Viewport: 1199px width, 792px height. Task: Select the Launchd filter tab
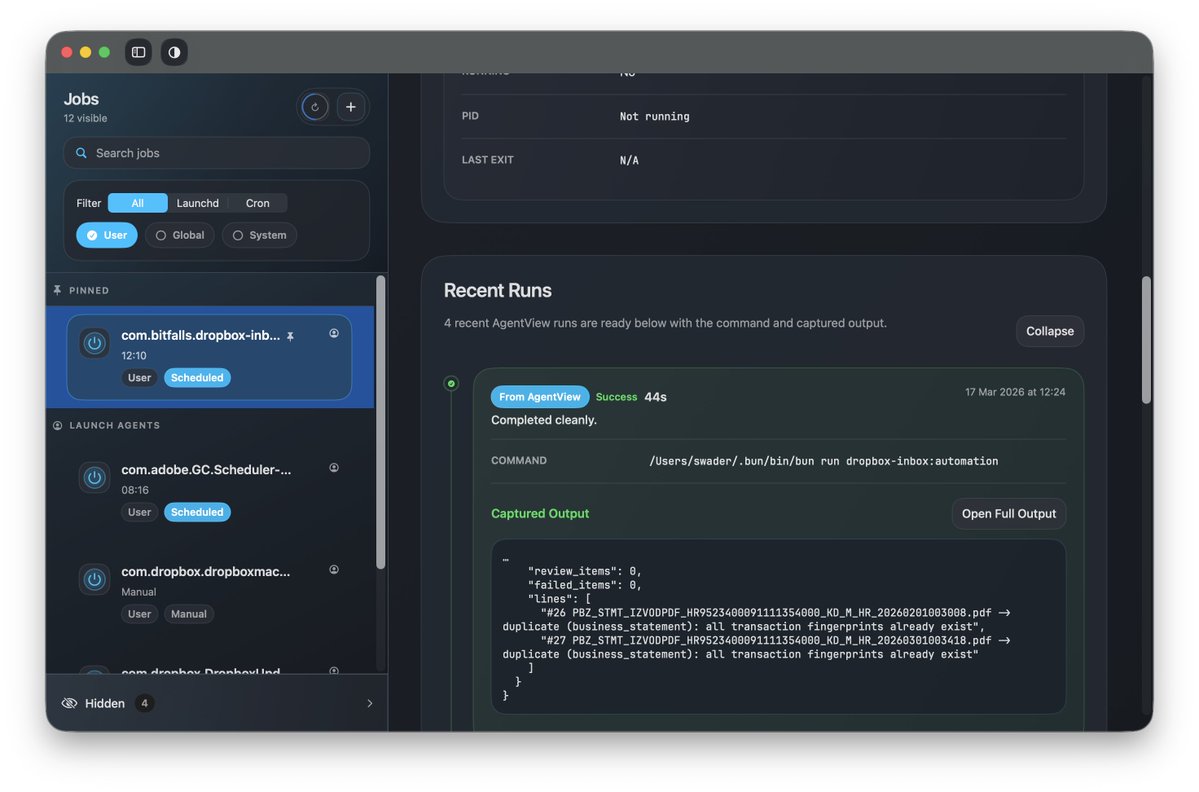[197, 203]
